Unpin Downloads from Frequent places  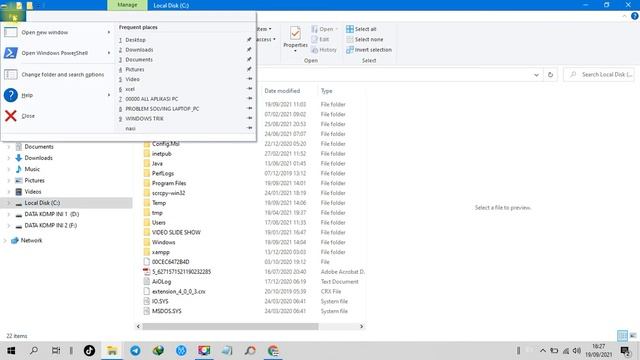249,49
